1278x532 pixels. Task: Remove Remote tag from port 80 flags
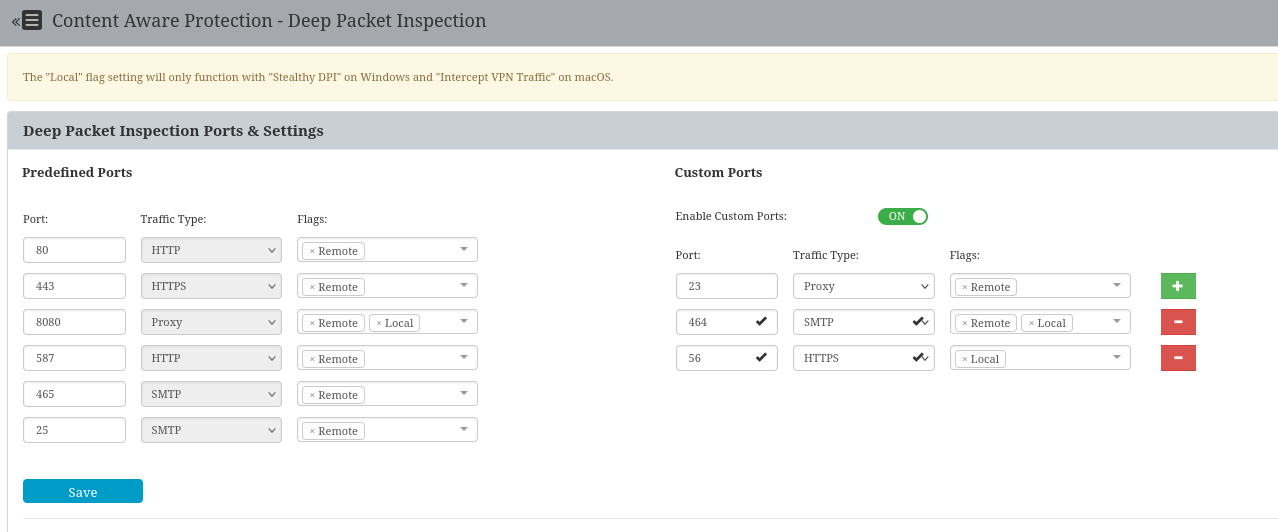click(x=312, y=251)
